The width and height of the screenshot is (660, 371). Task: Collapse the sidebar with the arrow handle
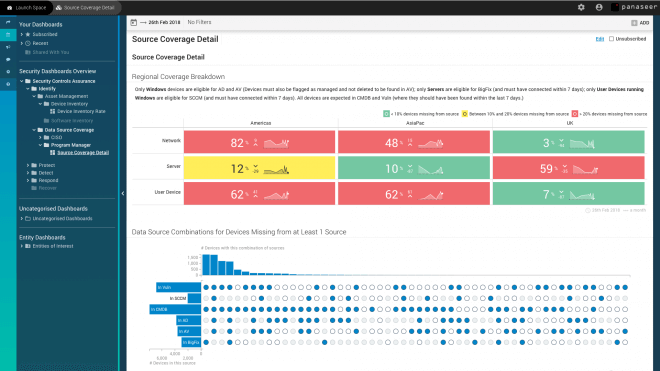pos(122,193)
